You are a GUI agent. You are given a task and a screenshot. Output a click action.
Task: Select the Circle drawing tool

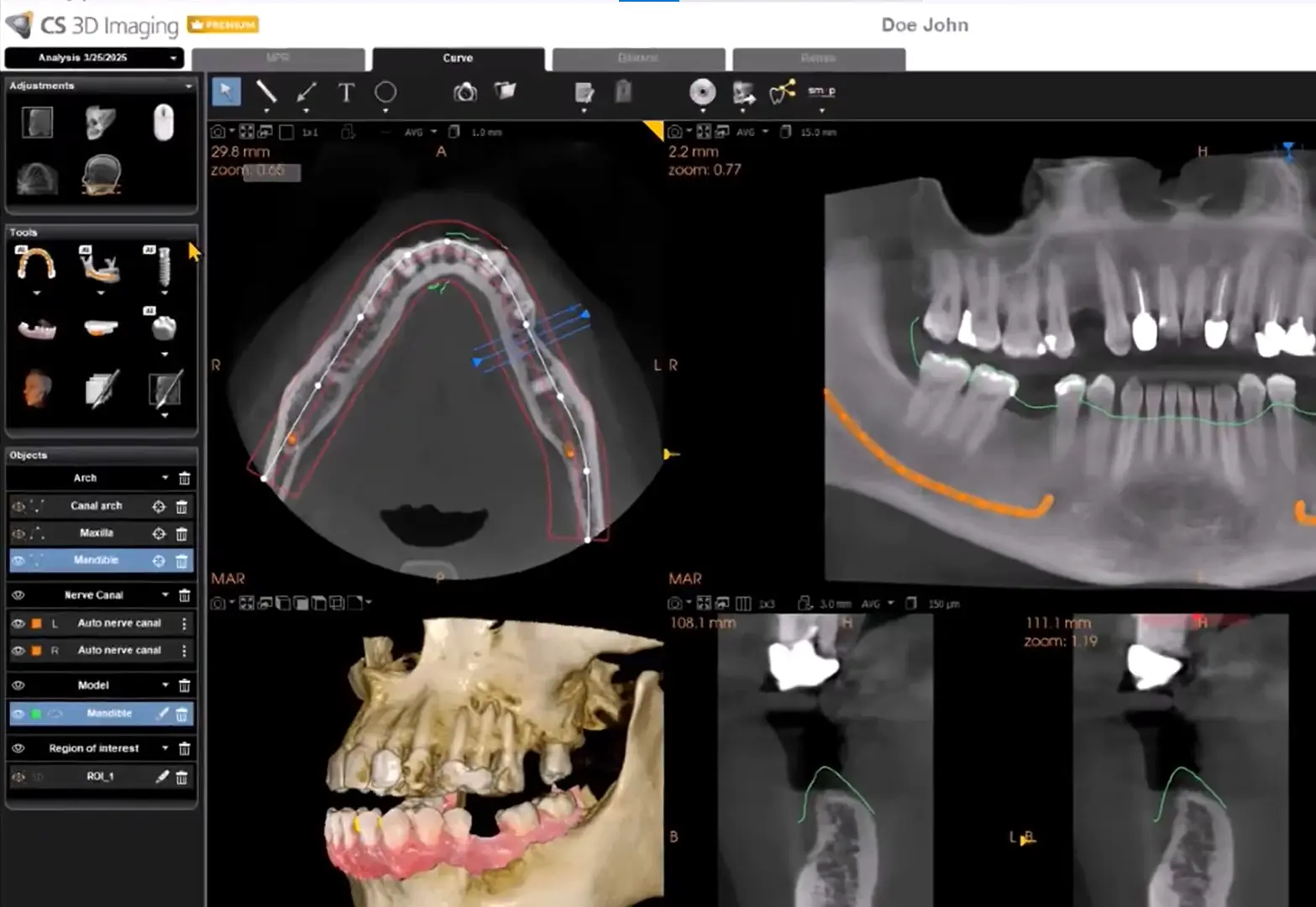click(x=385, y=93)
